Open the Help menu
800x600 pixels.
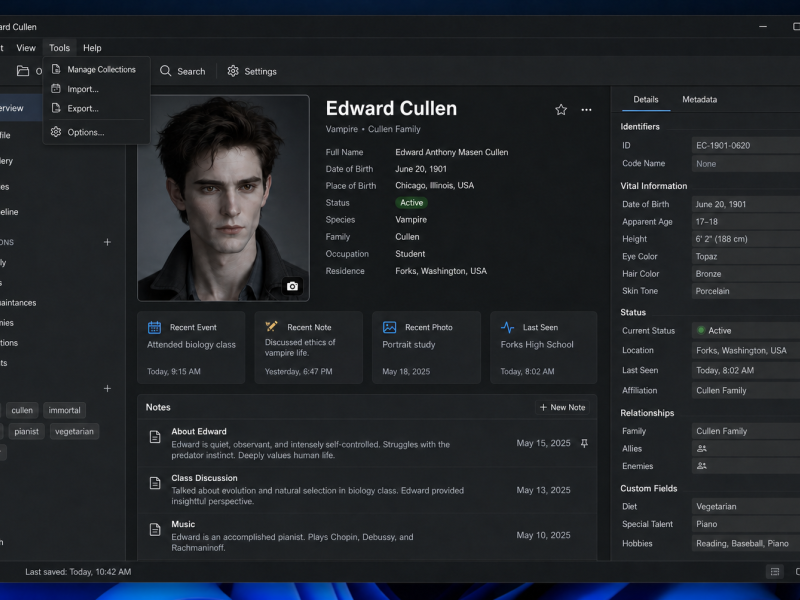click(92, 48)
